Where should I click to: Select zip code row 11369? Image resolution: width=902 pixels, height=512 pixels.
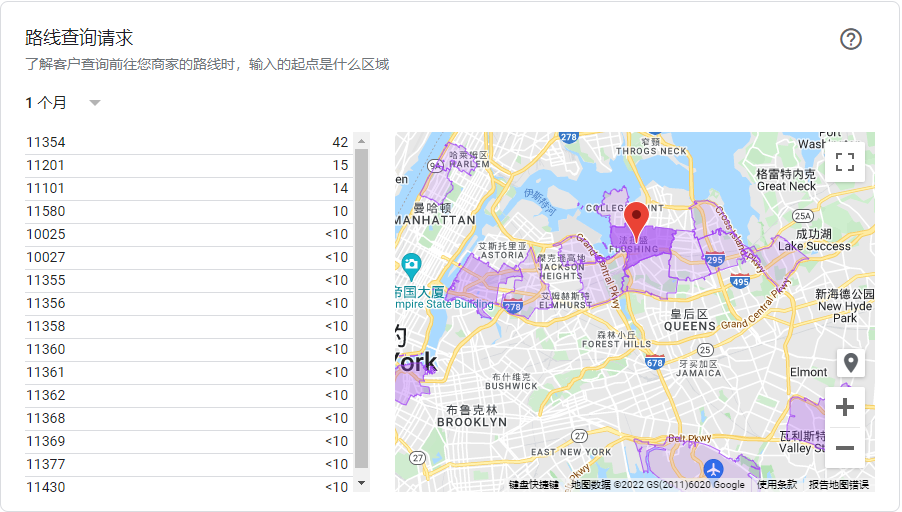point(188,442)
